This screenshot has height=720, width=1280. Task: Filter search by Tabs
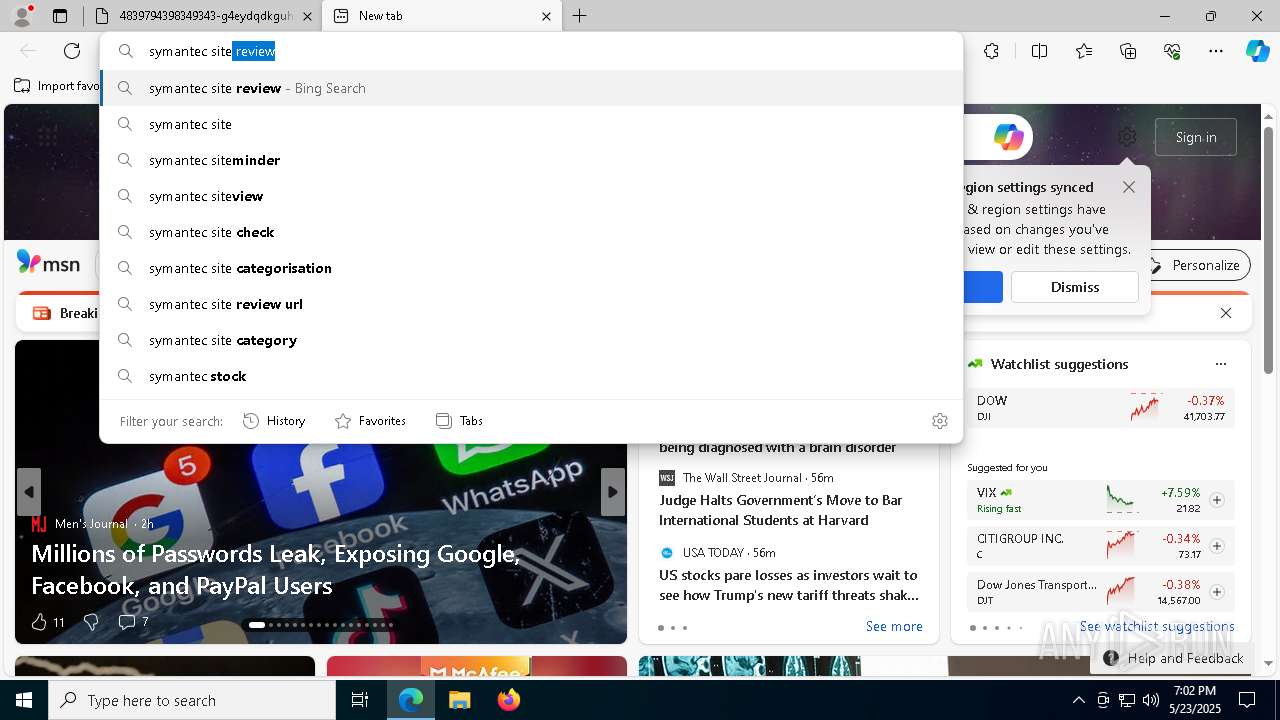click(459, 421)
